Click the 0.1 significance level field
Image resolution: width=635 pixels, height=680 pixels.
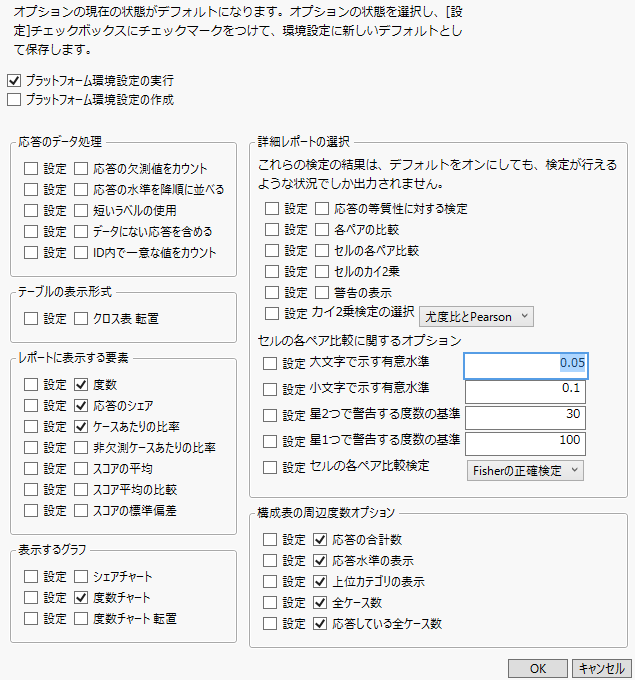(526, 392)
